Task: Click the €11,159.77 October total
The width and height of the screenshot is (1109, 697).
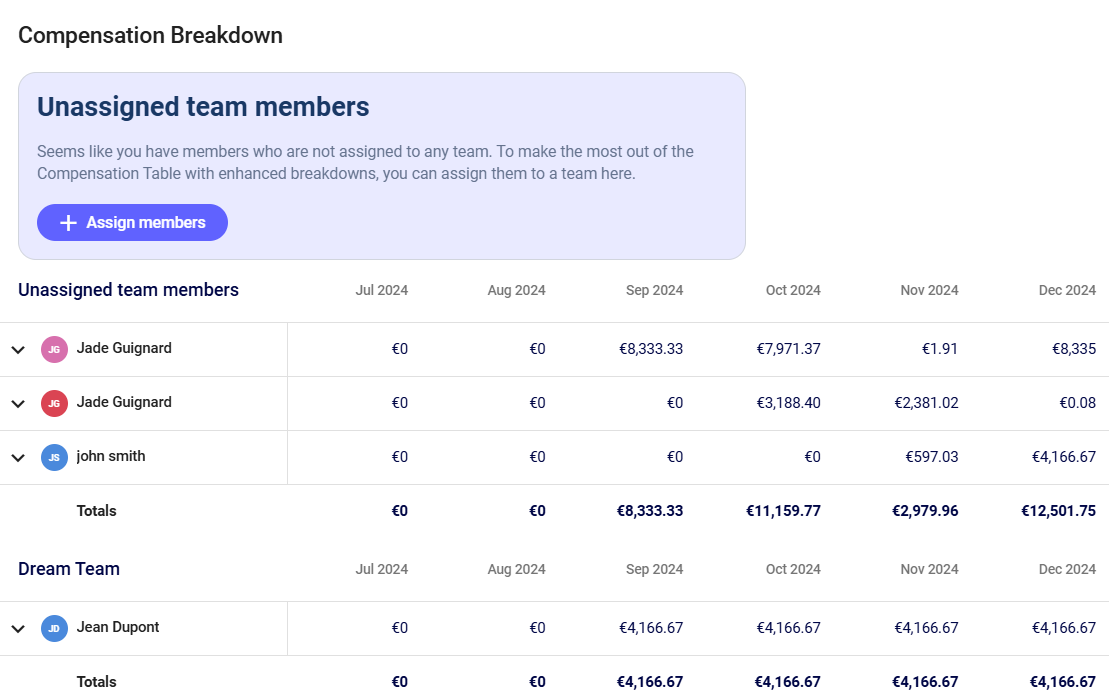Action: tap(783, 511)
